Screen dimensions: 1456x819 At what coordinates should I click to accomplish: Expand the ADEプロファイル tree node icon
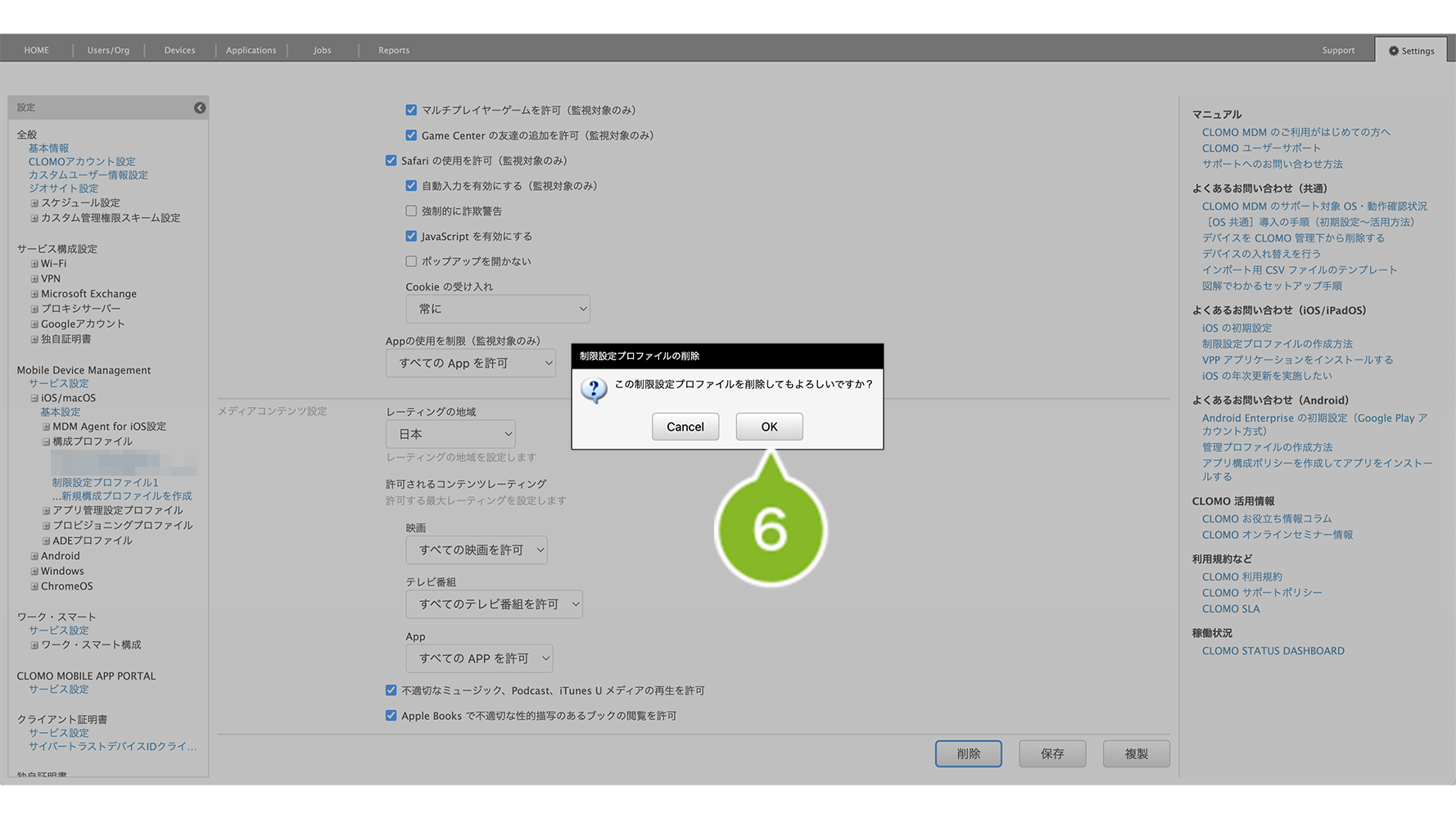point(47,541)
